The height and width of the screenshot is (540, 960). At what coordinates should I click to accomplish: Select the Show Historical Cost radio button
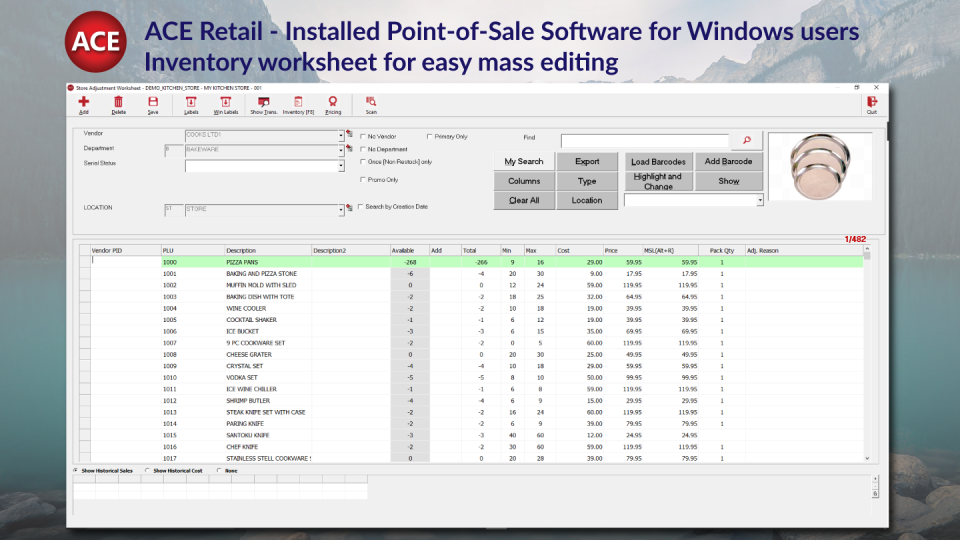click(x=148, y=469)
